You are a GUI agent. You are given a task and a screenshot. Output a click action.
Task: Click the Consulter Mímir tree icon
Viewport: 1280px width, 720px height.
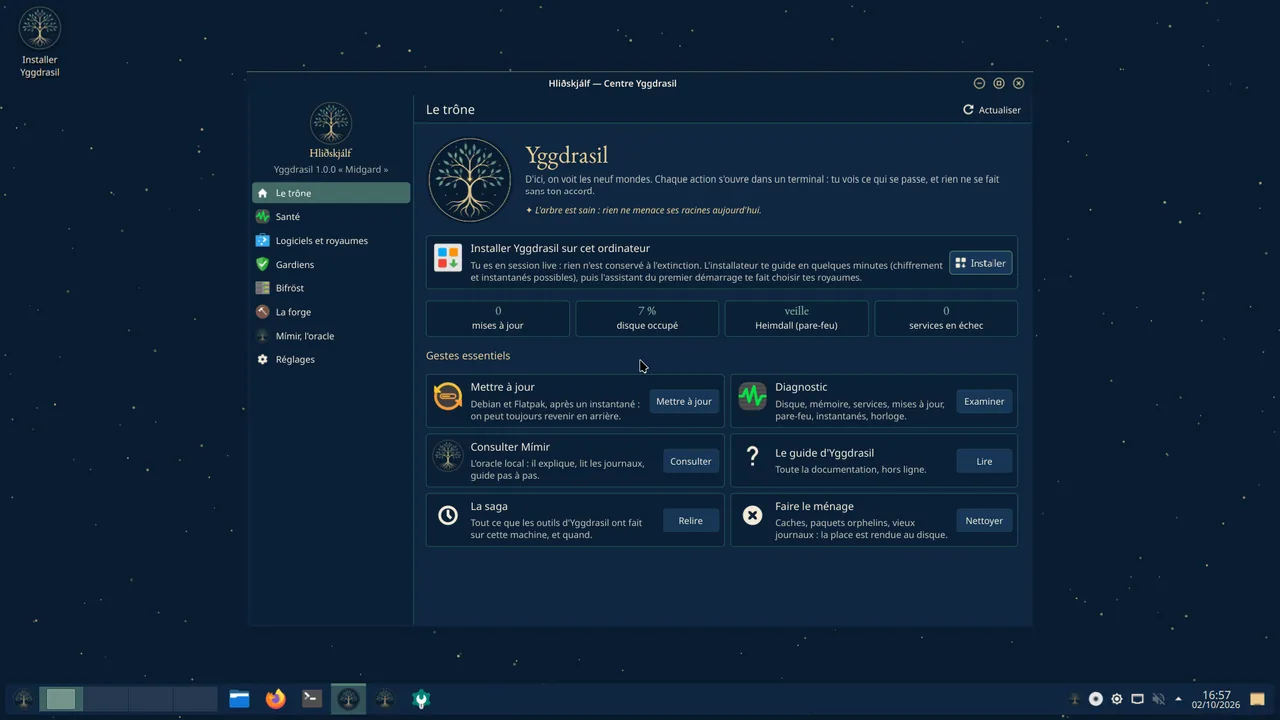(x=448, y=456)
